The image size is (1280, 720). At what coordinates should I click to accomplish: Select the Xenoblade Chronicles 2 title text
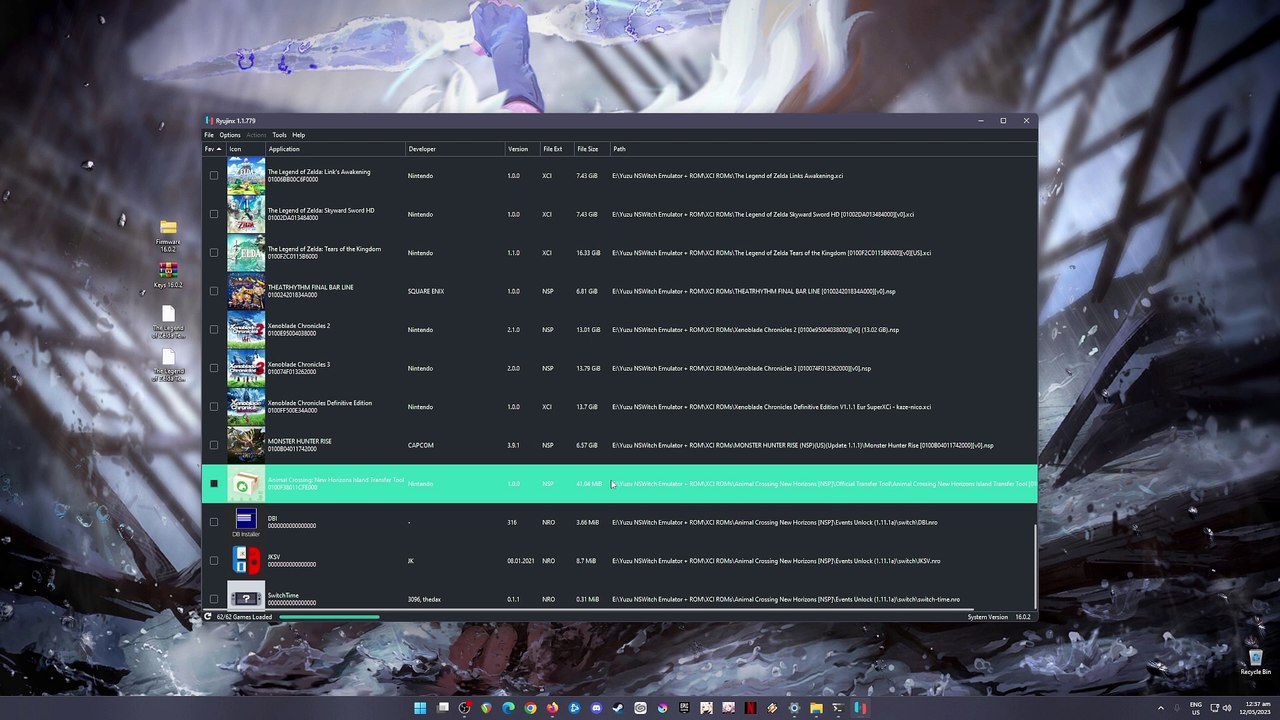pos(299,326)
